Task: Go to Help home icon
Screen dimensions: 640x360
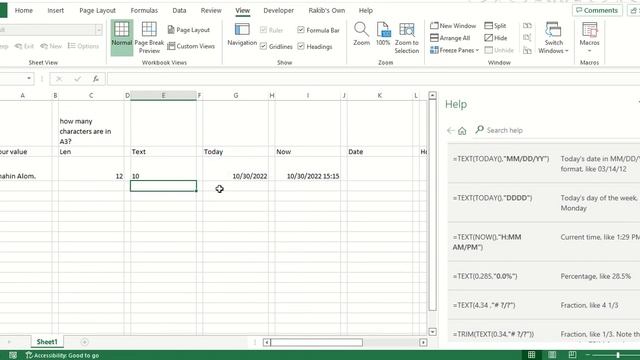Action: point(462,131)
